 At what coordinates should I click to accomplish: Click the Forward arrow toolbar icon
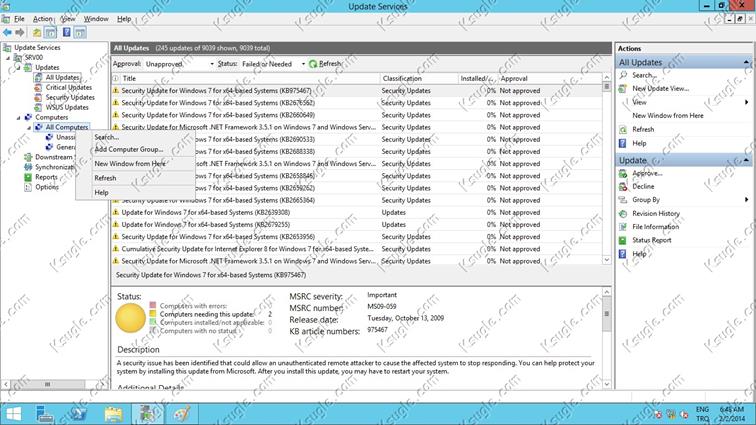pyautogui.click(x=20, y=32)
